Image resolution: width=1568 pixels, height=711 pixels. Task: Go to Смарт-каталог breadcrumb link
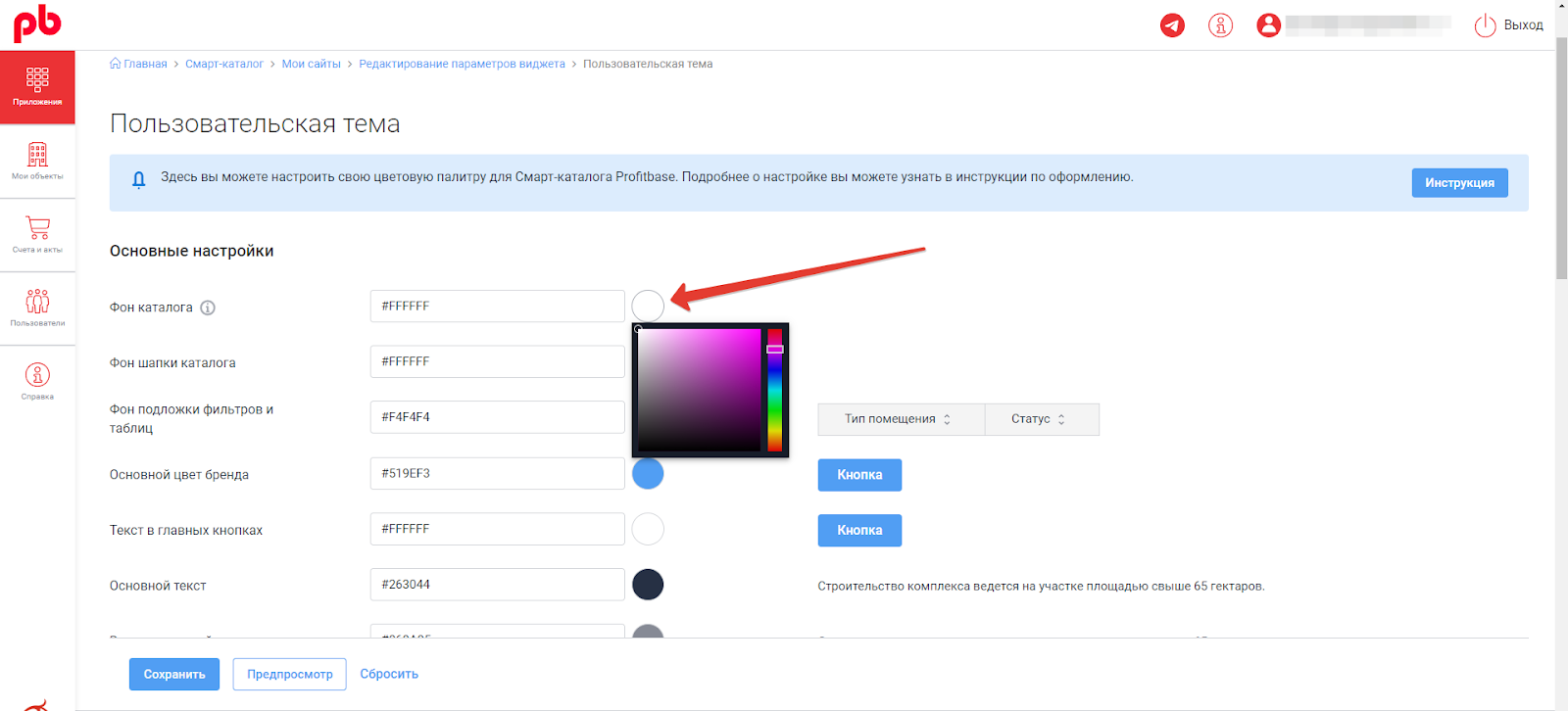(224, 64)
